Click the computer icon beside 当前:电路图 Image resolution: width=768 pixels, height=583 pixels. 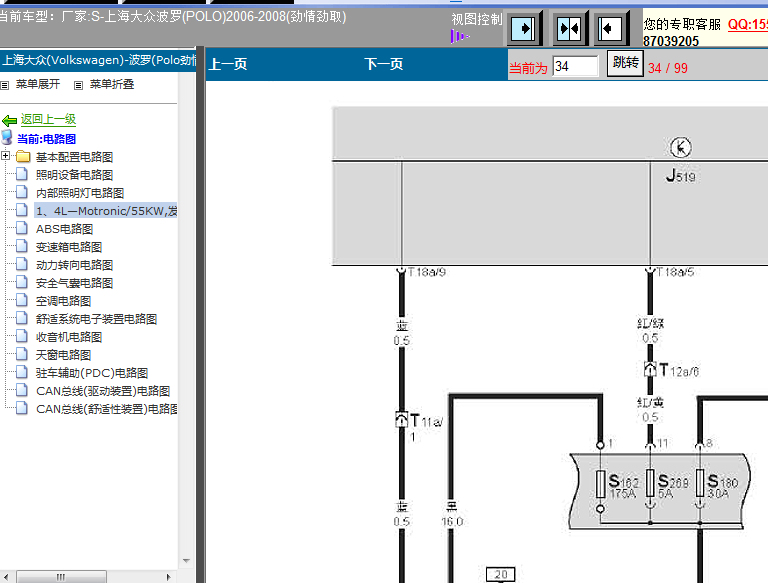7,138
